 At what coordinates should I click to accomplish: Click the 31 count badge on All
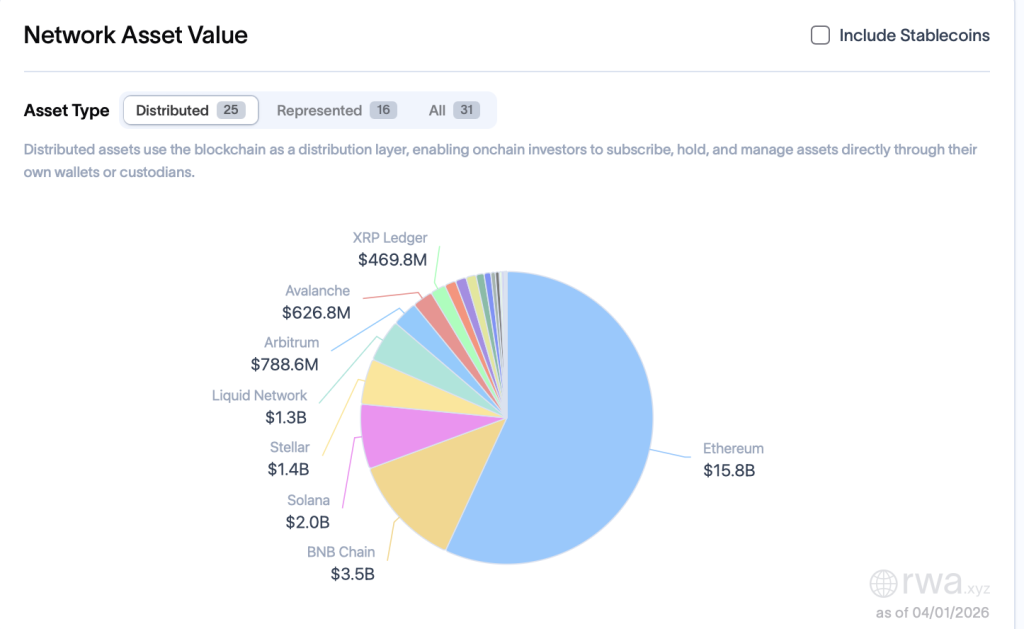click(466, 110)
